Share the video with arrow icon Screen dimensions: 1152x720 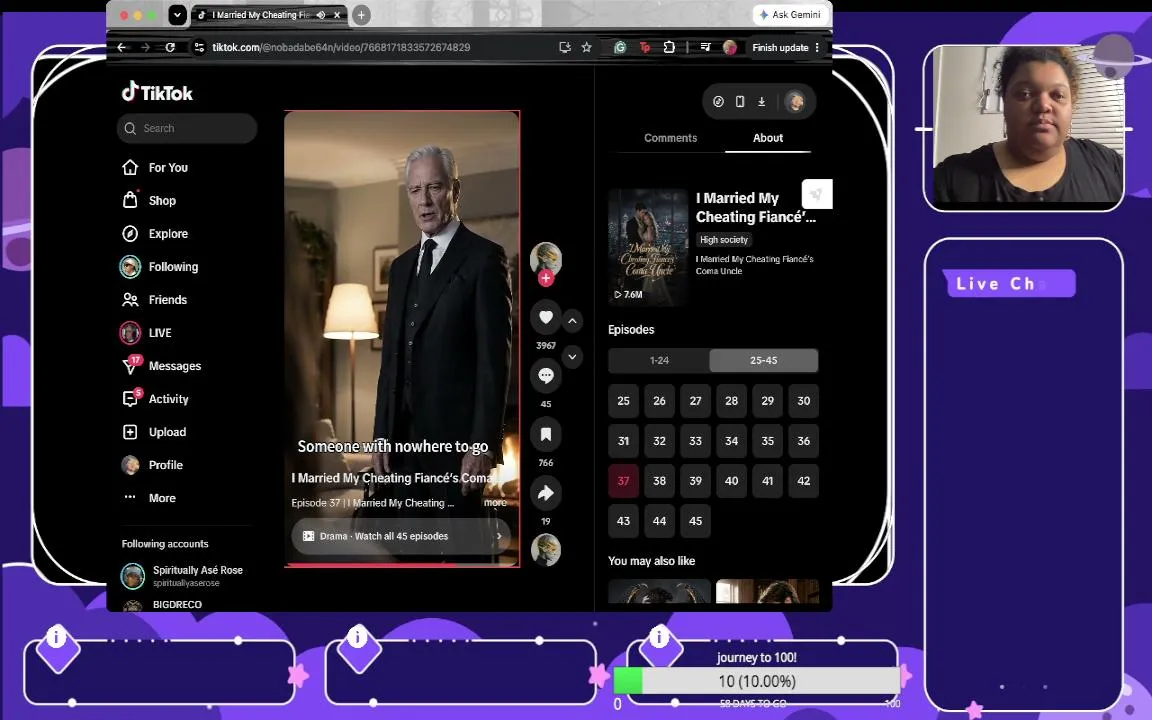coord(546,493)
